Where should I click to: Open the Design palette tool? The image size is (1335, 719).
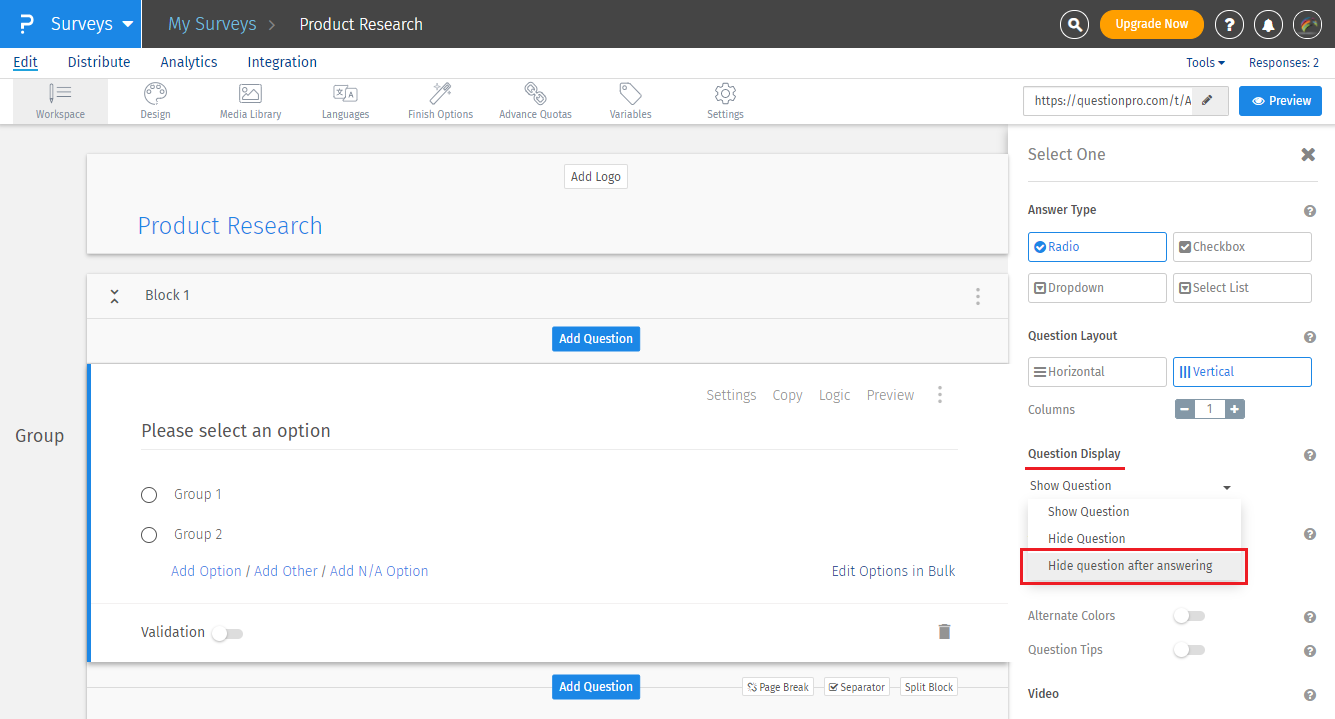tap(155, 94)
